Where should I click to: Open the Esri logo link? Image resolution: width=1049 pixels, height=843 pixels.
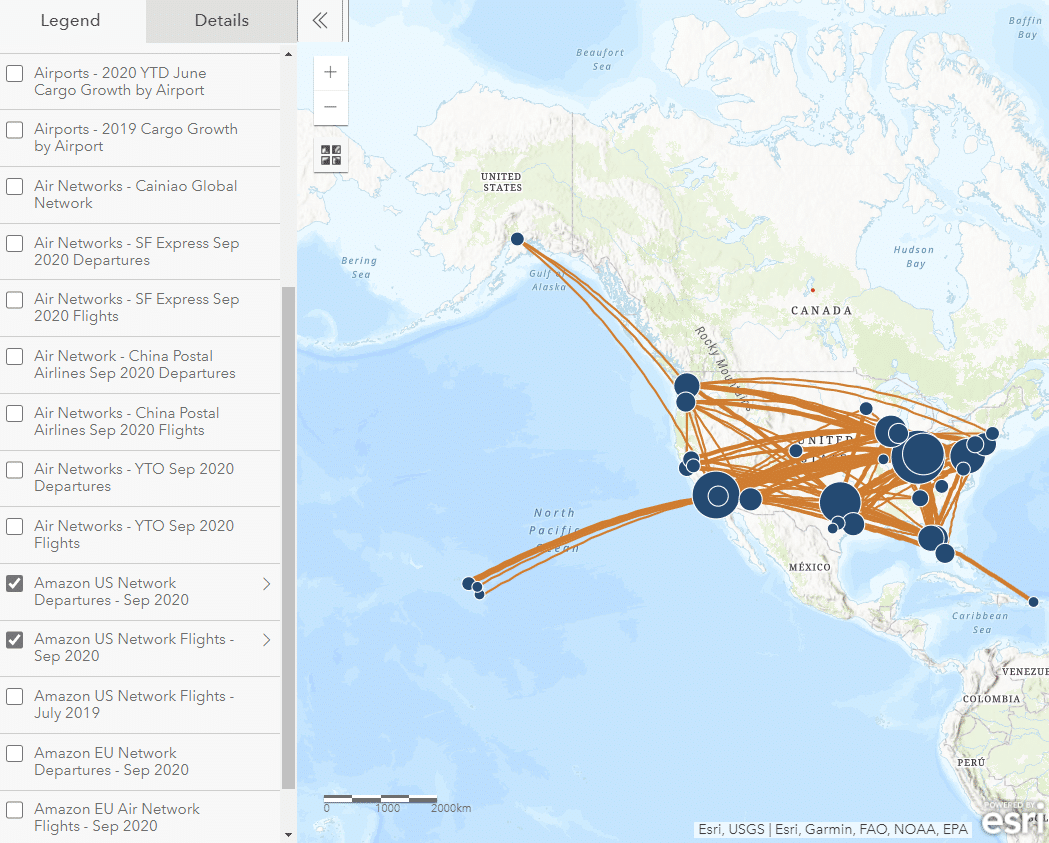click(1014, 817)
